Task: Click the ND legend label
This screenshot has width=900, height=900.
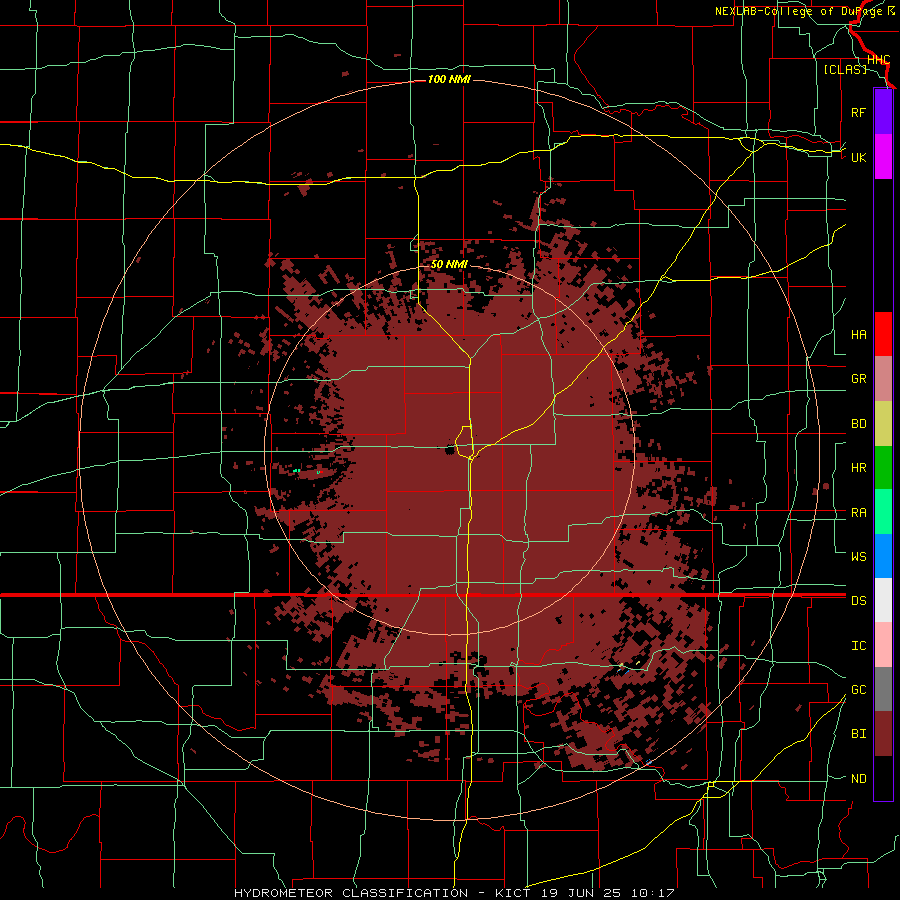Action: 858,779
